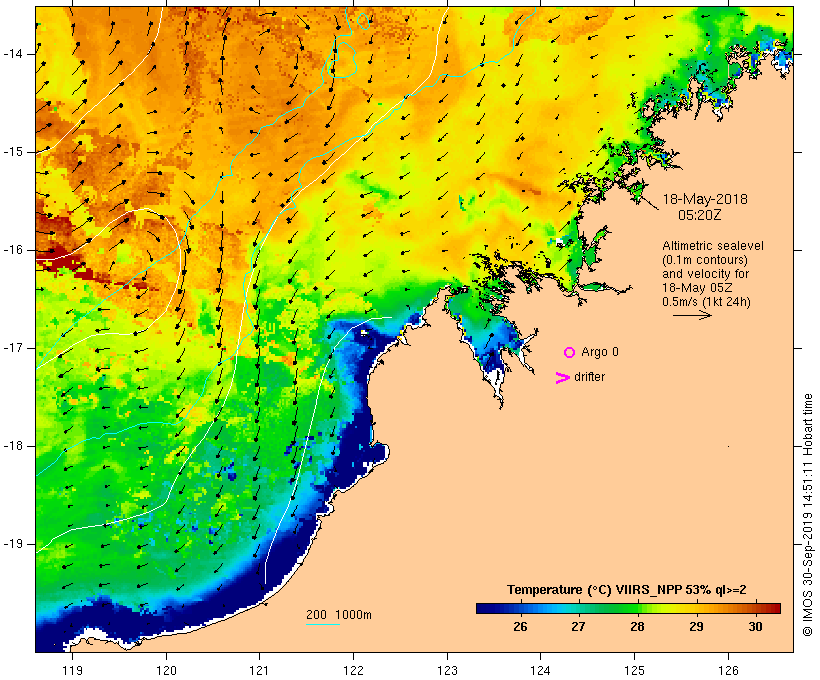Click the Altimetric sealevel label
The image size is (820, 680).
pos(713,246)
